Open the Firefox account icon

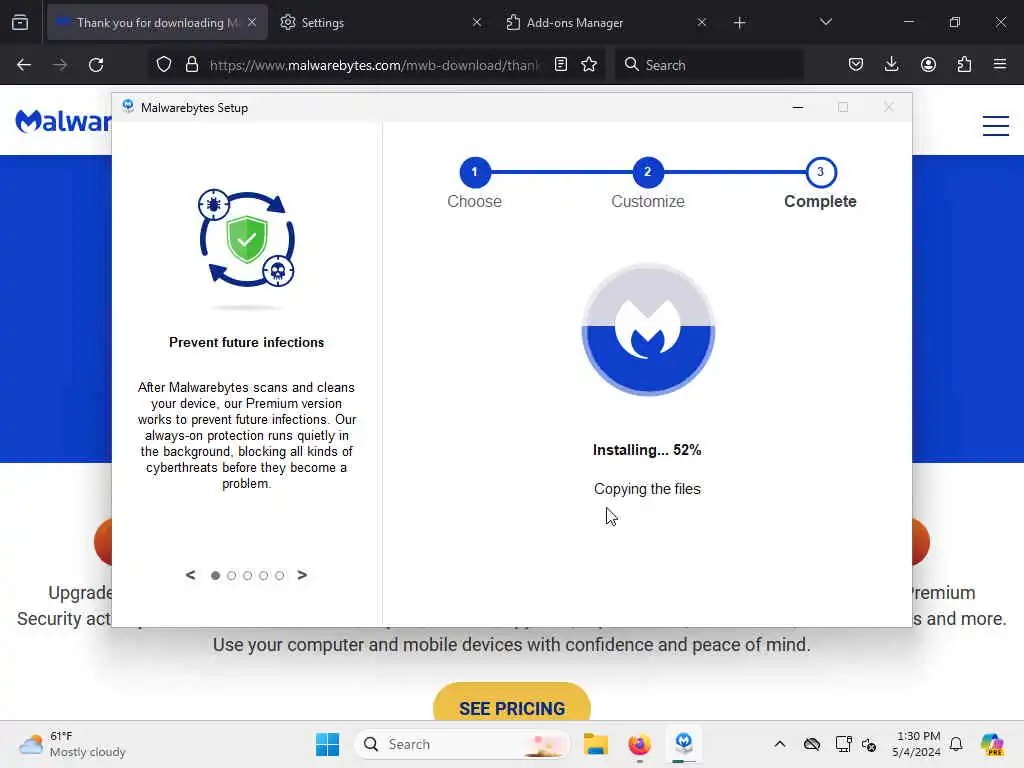click(928, 65)
